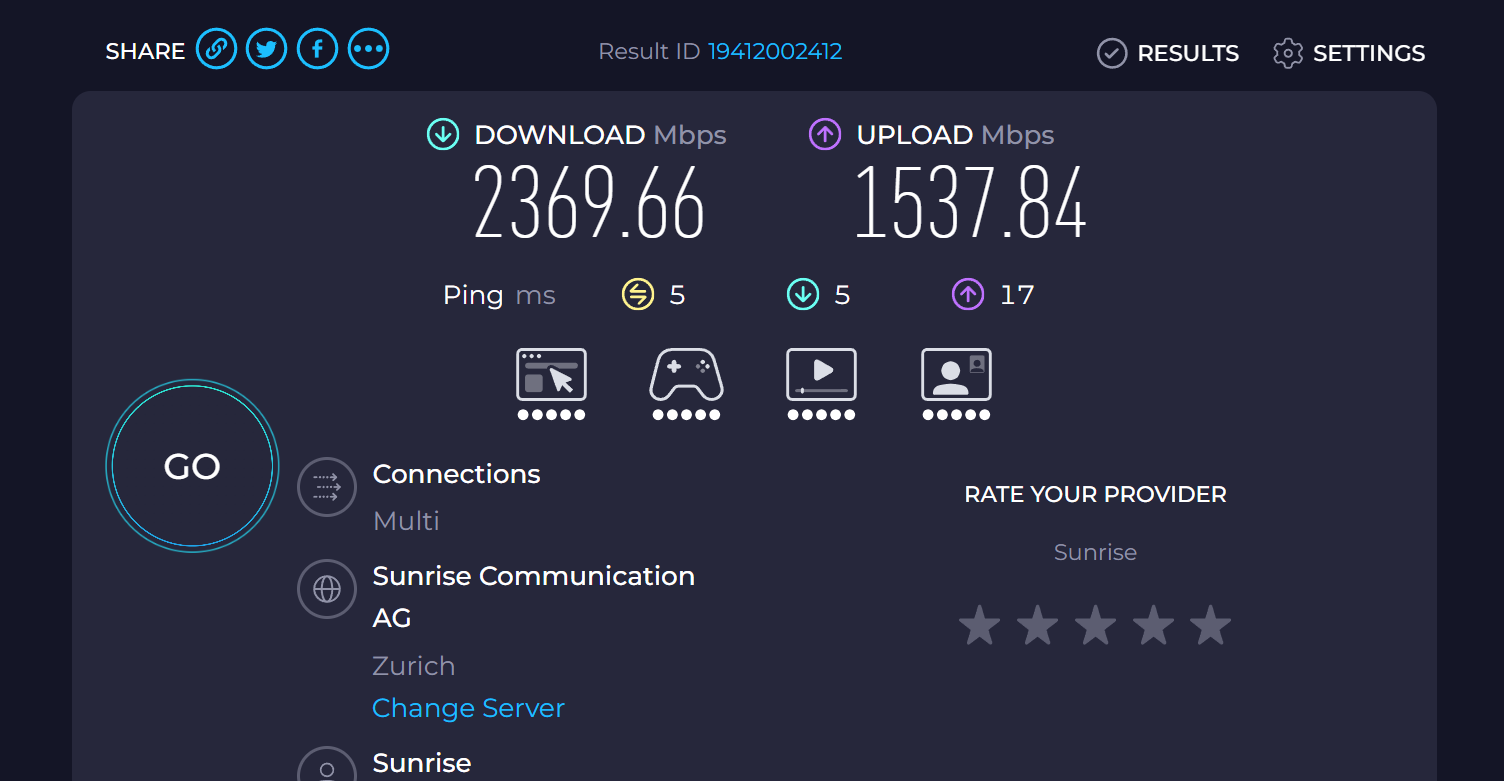Select the gaming controller experience icon
The width and height of the screenshot is (1504, 781).
pyautogui.click(x=686, y=375)
